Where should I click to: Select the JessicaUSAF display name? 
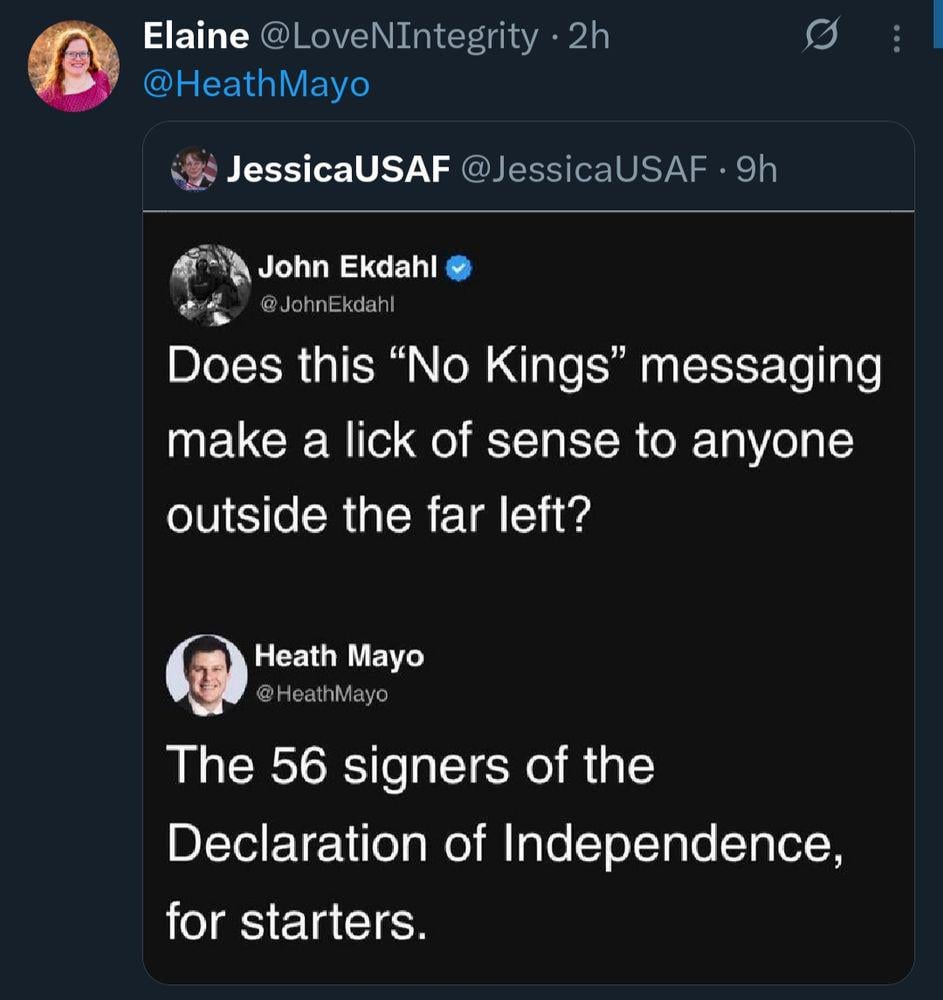tap(338, 169)
